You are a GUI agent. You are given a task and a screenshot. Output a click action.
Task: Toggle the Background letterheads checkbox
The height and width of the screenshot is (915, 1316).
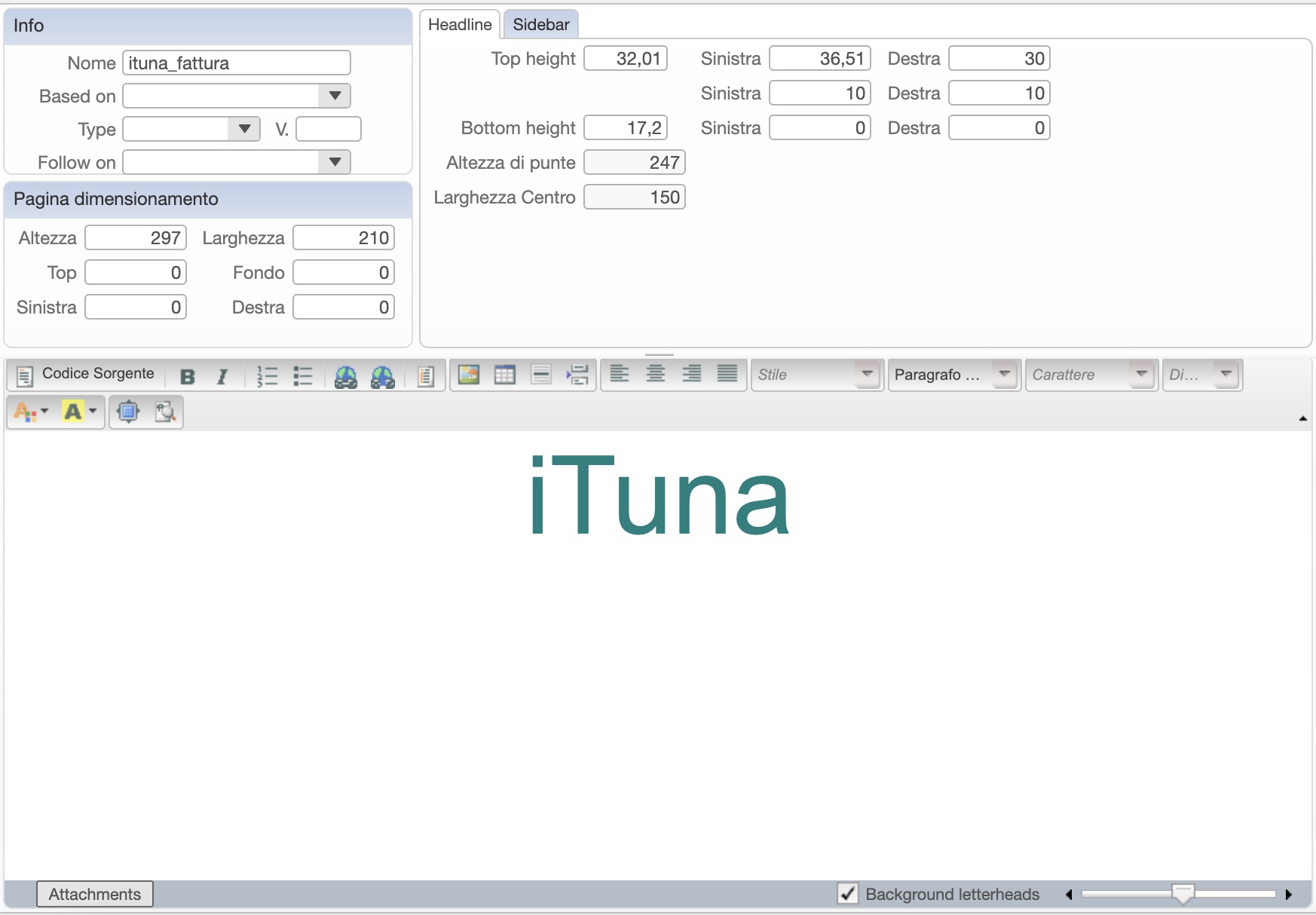click(848, 894)
